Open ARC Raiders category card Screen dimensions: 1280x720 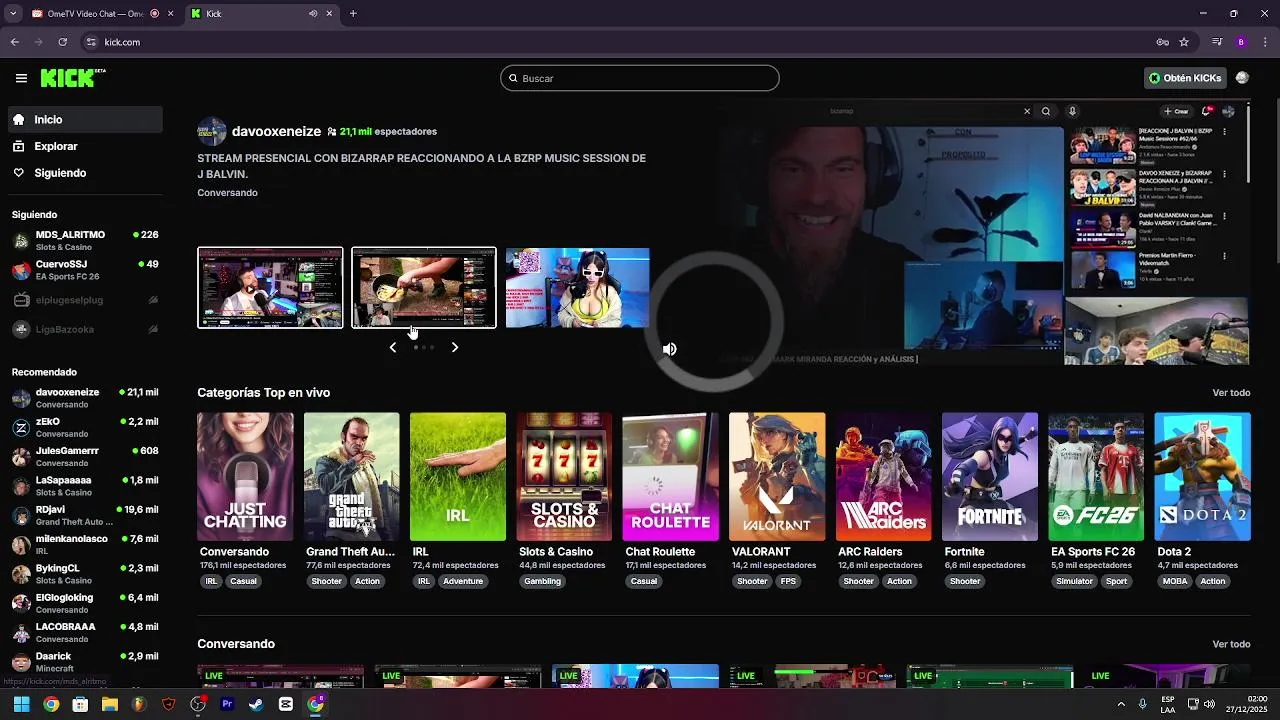pos(883,477)
